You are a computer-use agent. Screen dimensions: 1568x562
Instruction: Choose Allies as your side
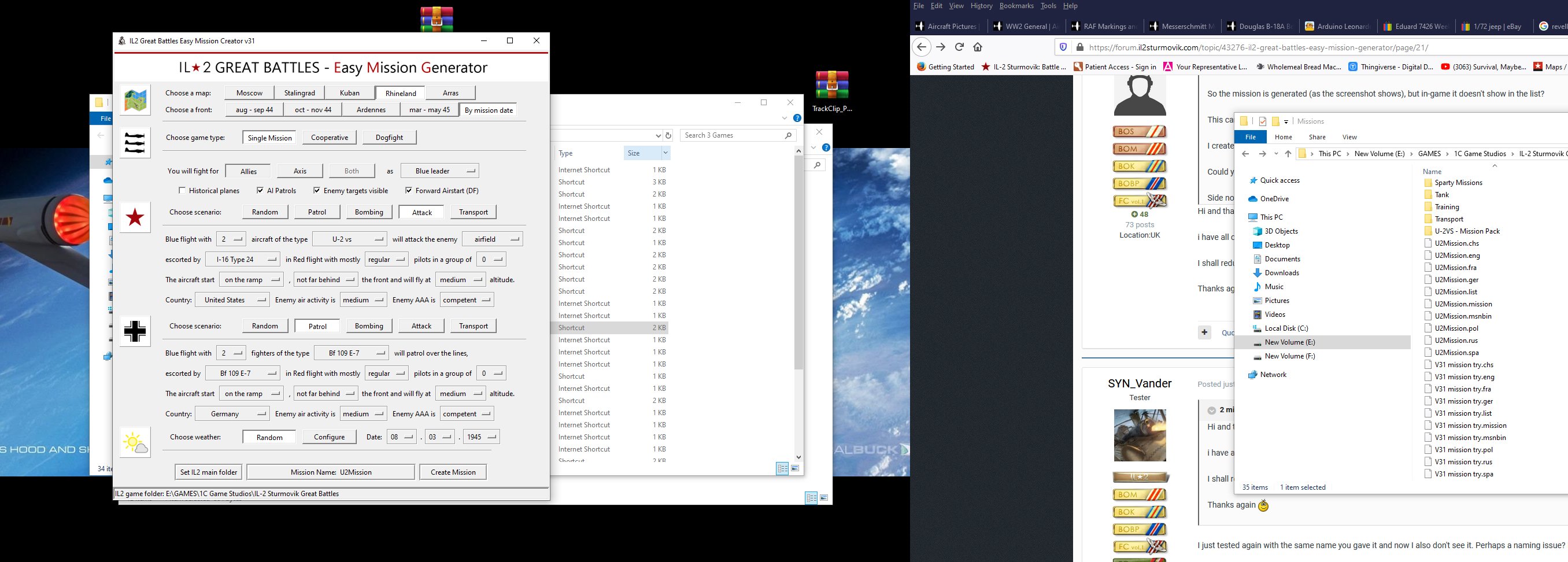[249, 171]
